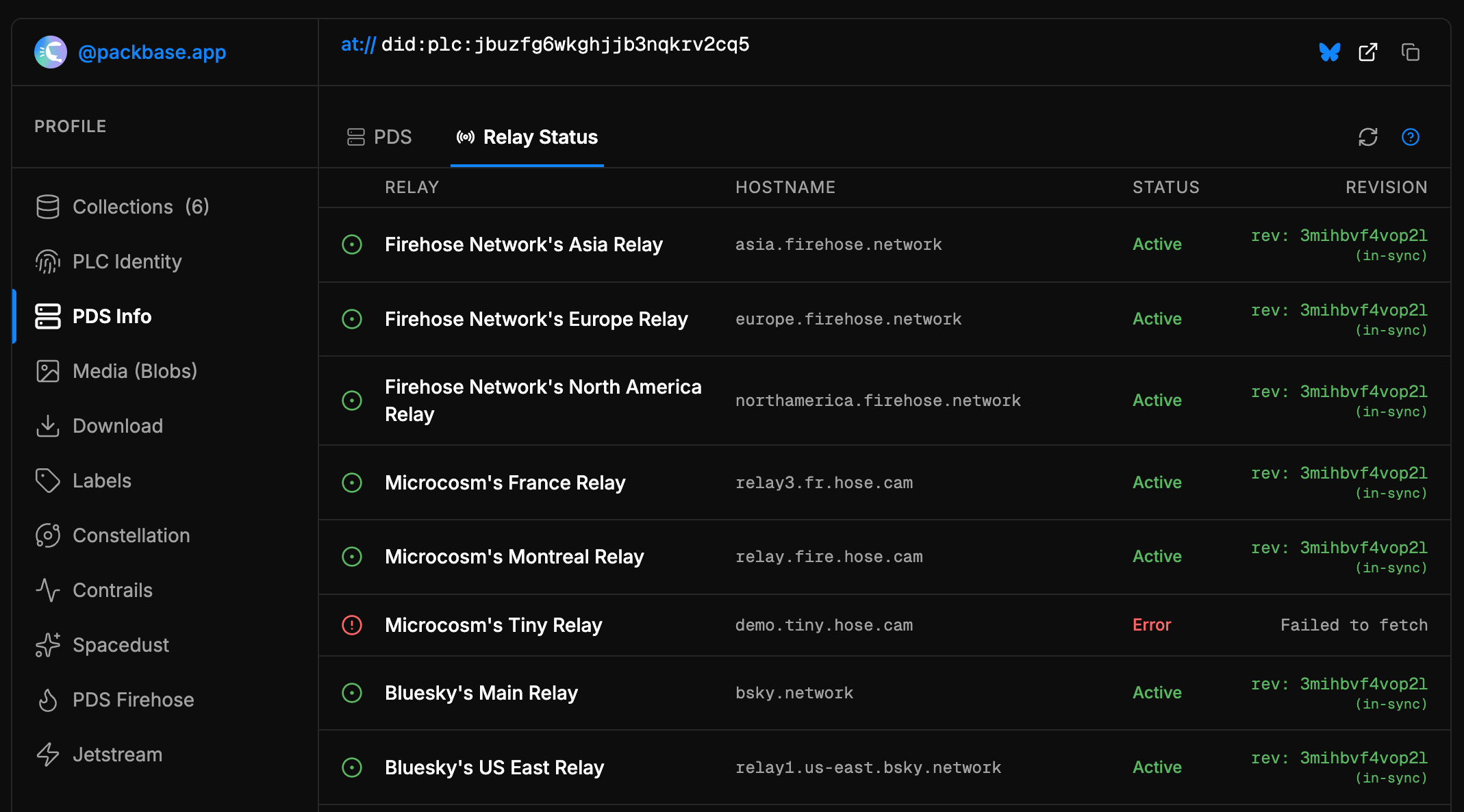Click the STATUS column header
The height and width of the screenshot is (812, 1464).
click(x=1166, y=188)
